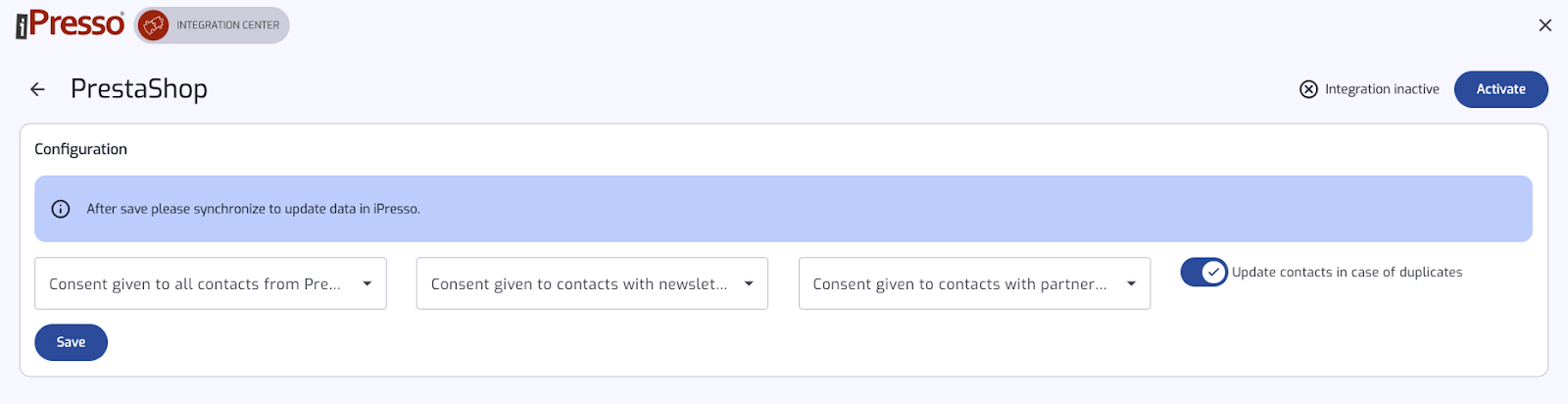Click the iPresso logo

tap(71, 25)
